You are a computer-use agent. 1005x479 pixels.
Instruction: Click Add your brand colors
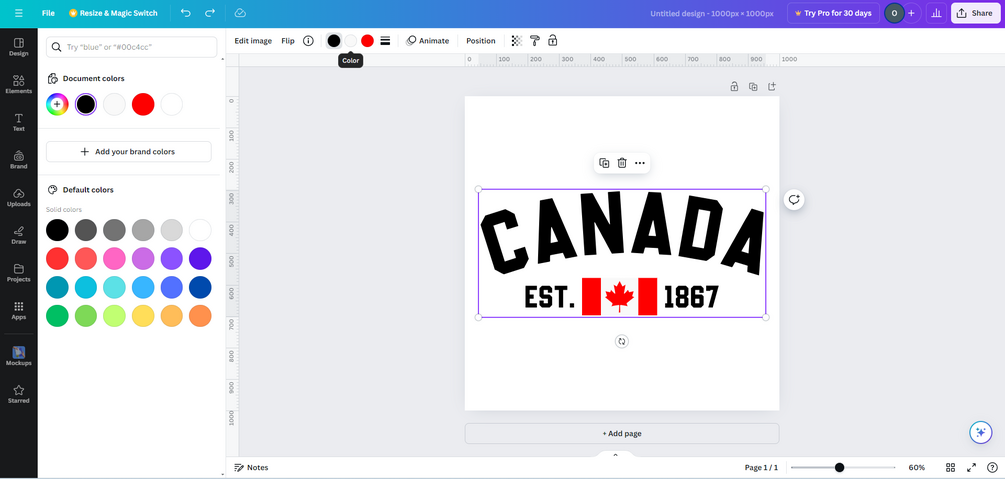129,152
